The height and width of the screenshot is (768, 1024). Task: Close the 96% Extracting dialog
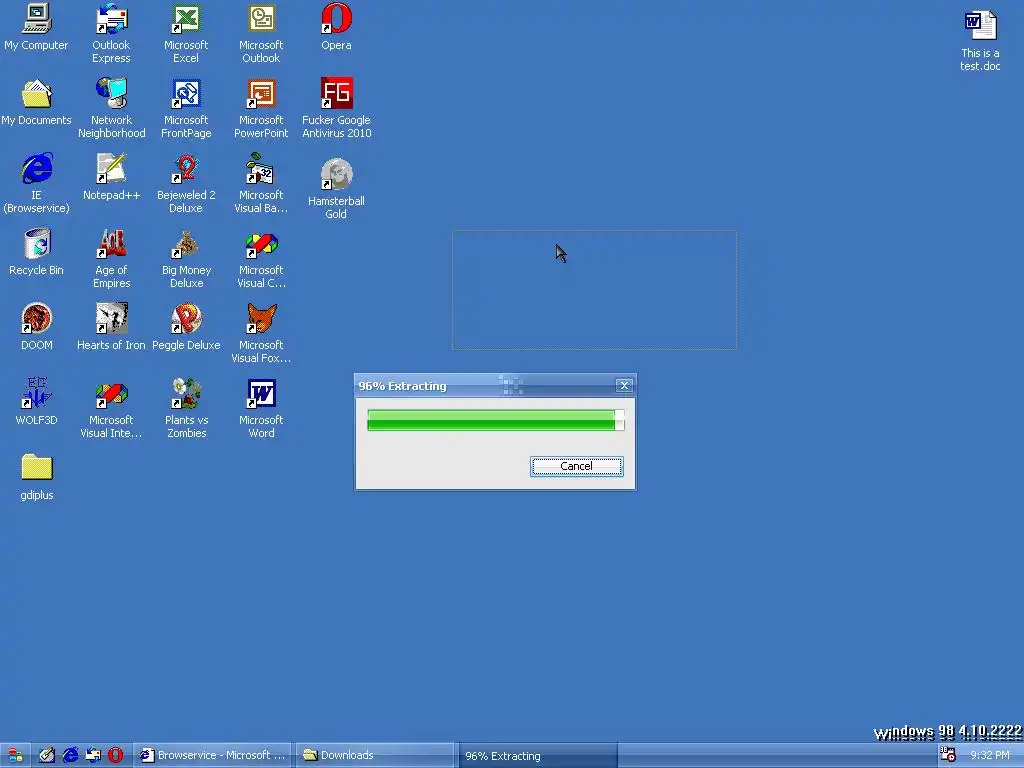[624, 386]
